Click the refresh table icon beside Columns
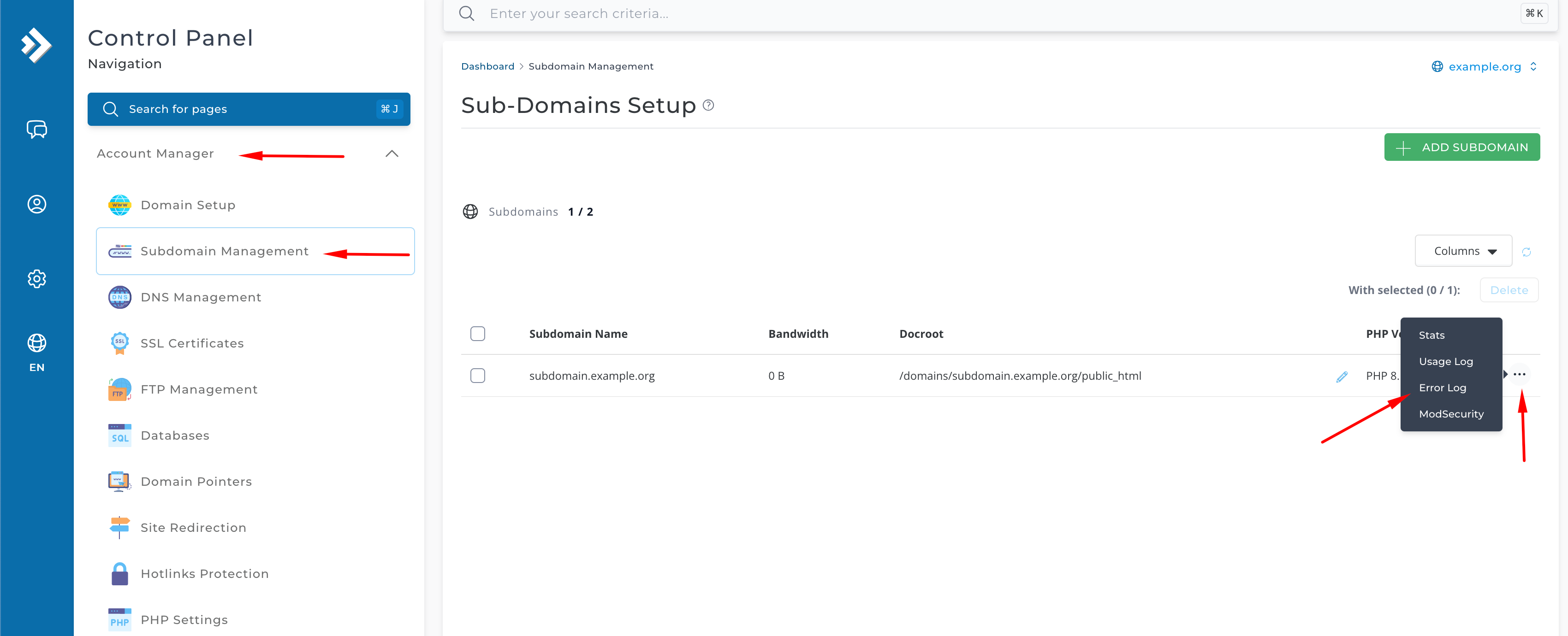Screen dimensions: 1568x636 [x=1526, y=252]
